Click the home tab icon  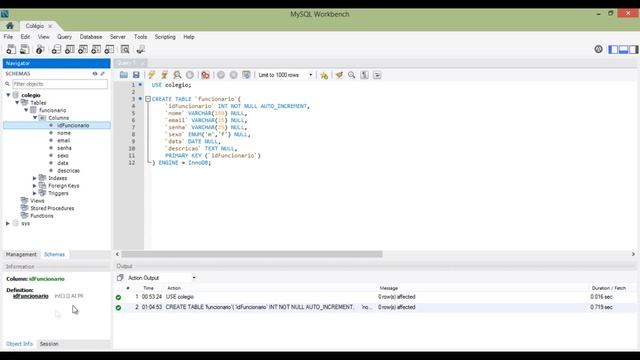[10, 26]
